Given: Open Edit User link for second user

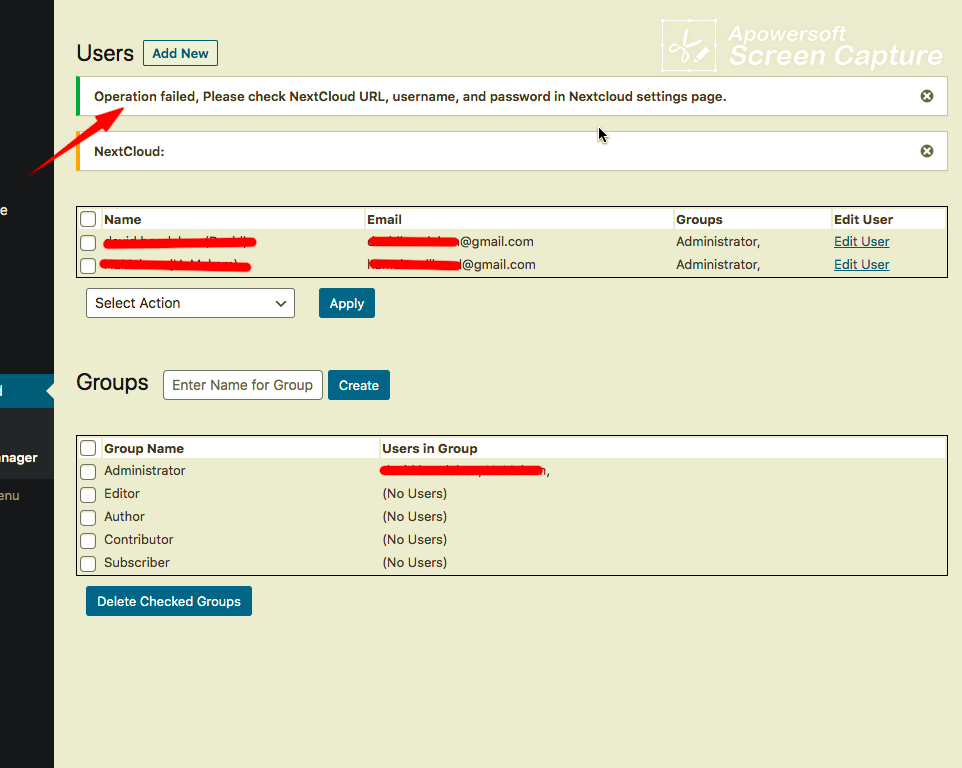Looking at the screenshot, I should (861, 264).
